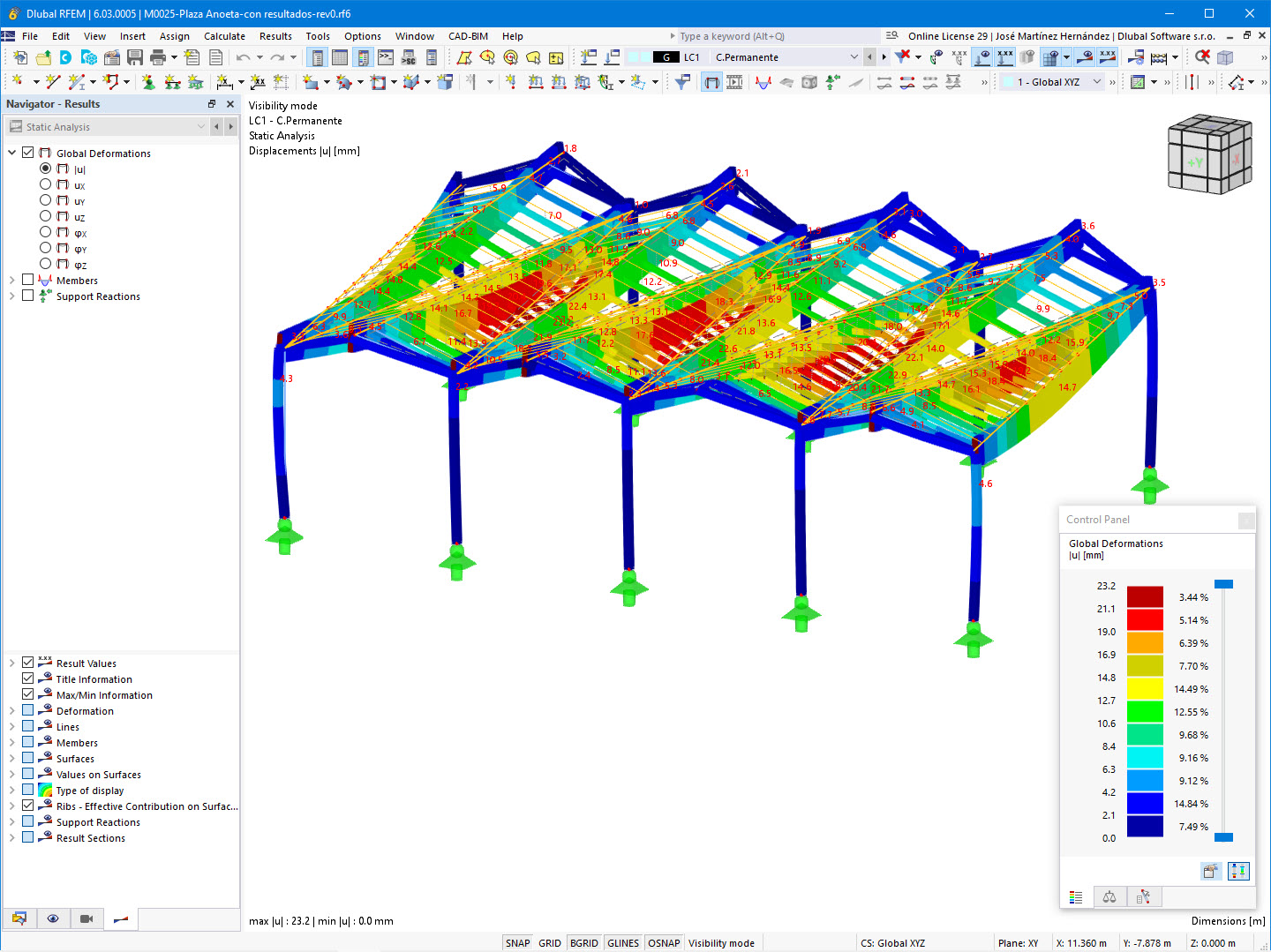Open the Results menu
Viewport: 1271px width, 952px height.
[x=275, y=36]
